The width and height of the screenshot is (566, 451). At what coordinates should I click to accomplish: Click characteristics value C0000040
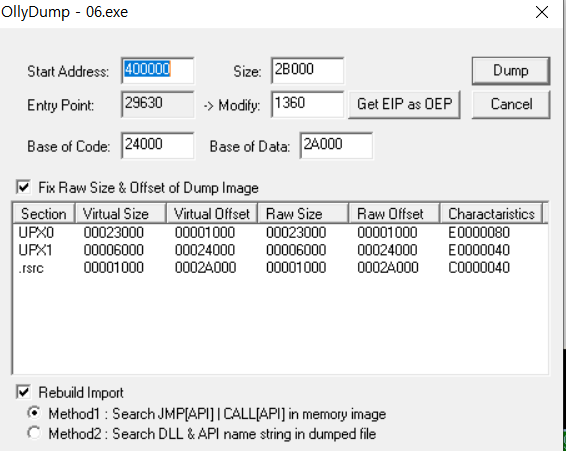[479, 268]
